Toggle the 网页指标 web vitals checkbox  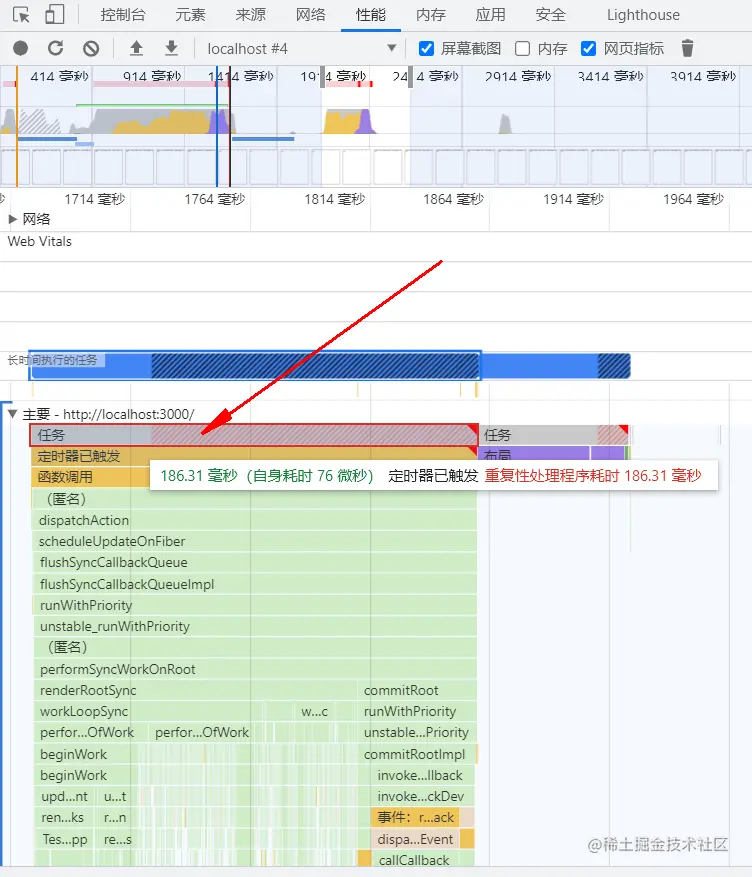coord(588,49)
